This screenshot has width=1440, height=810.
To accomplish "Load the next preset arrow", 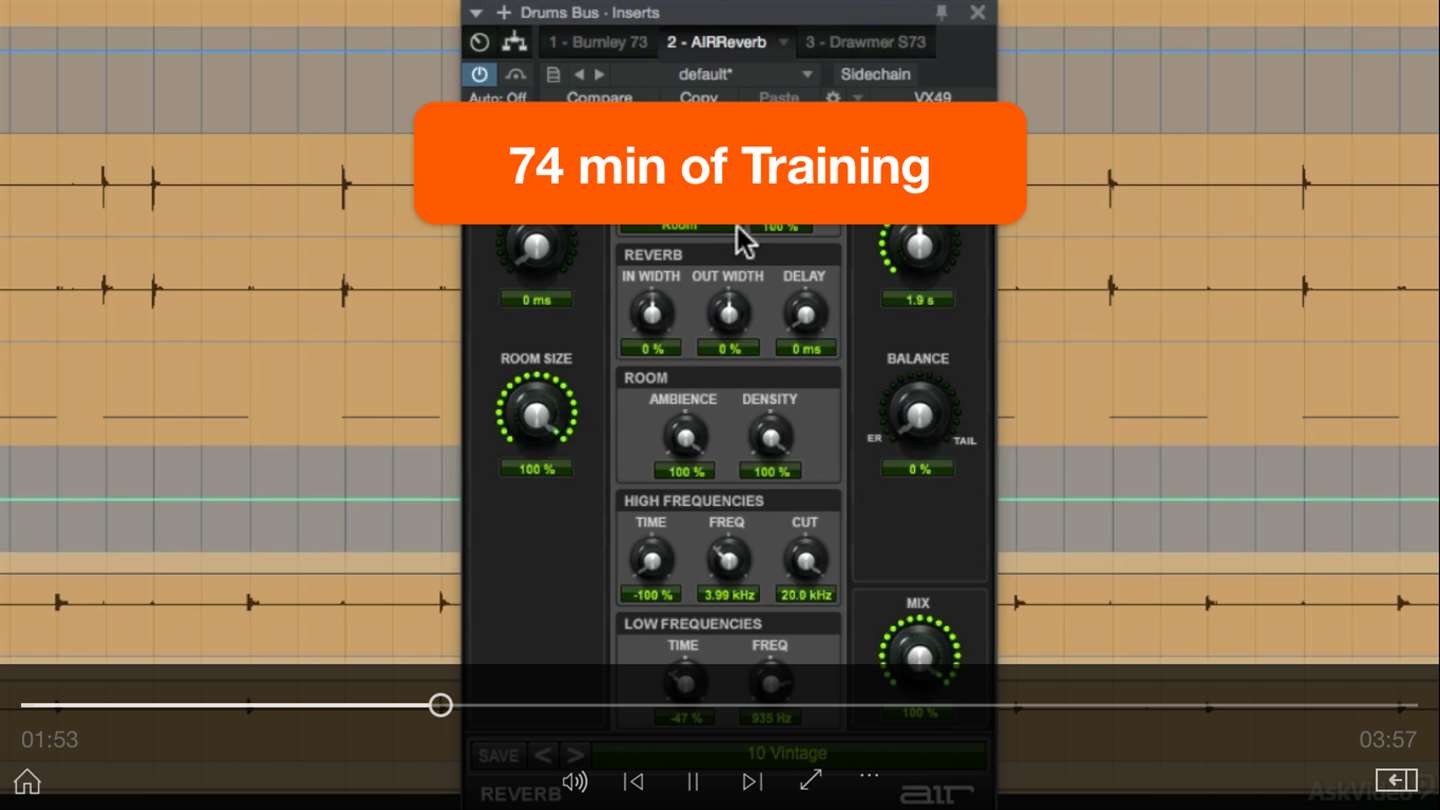I will pyautogui.click(x=599, y=74).
